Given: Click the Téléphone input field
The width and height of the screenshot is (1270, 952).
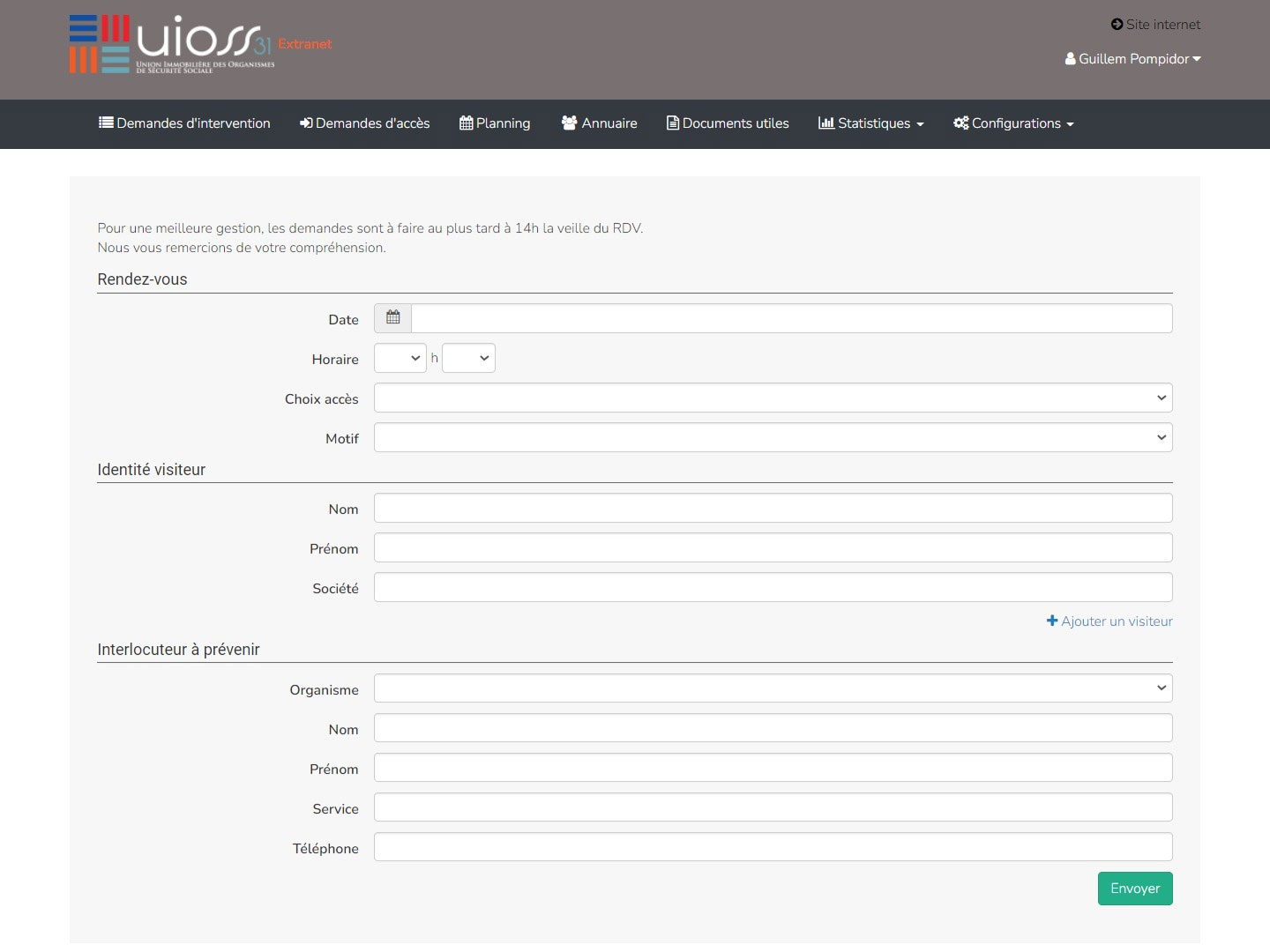Looking at the screenshot, I should (x=773, y=847).
